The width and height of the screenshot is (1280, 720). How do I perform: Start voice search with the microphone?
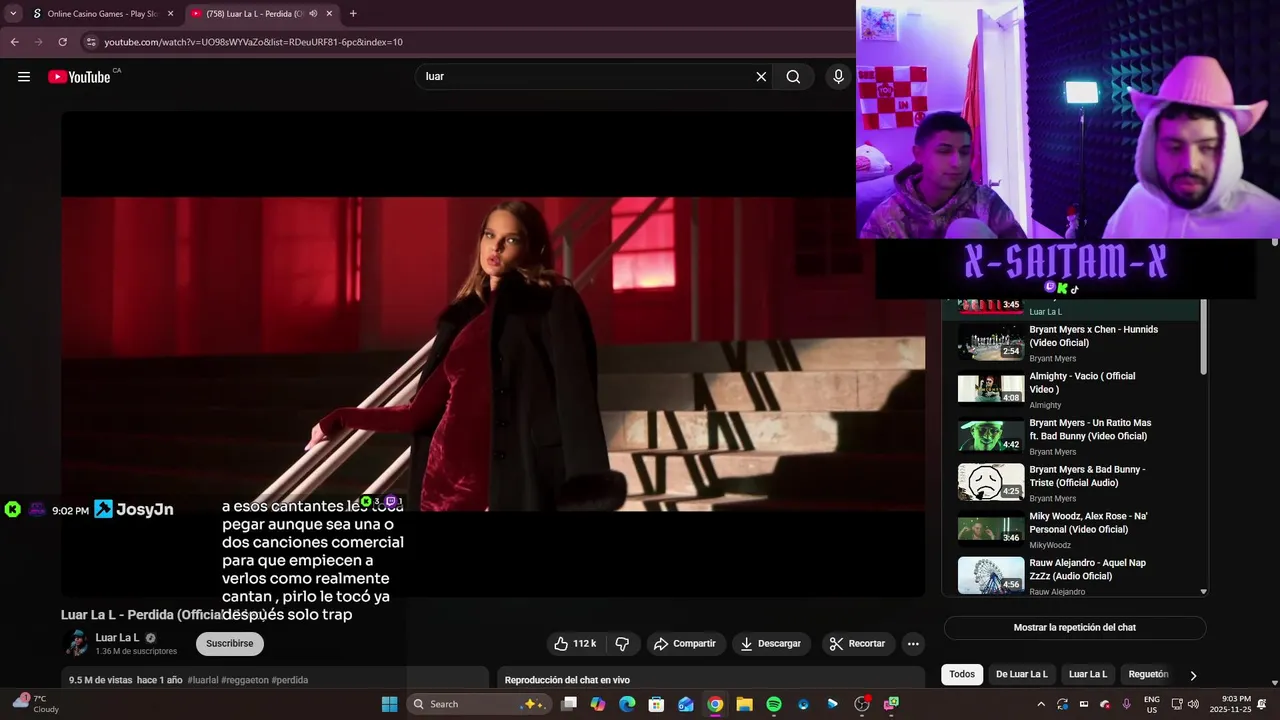(x=838, y=77)
